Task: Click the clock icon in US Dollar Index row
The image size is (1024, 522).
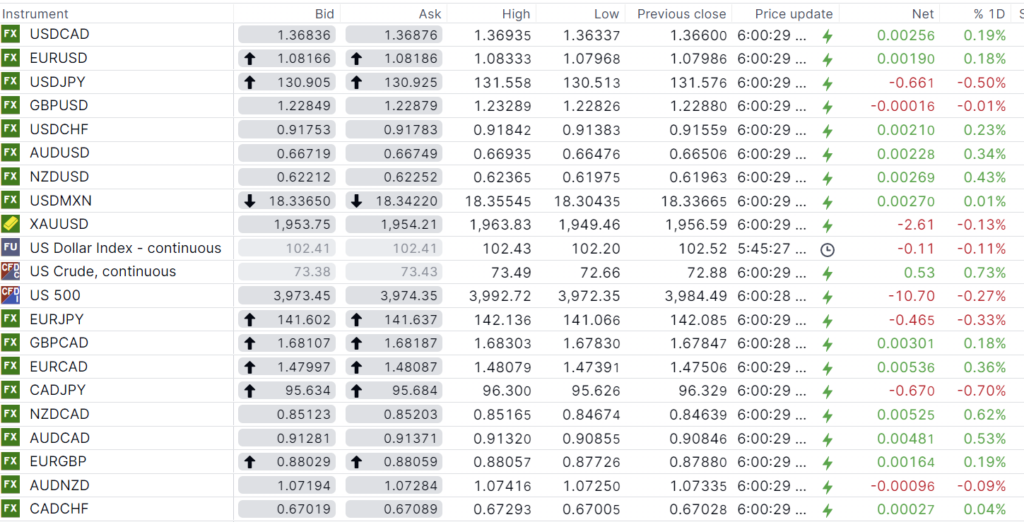Action: (x=827, y=249)
